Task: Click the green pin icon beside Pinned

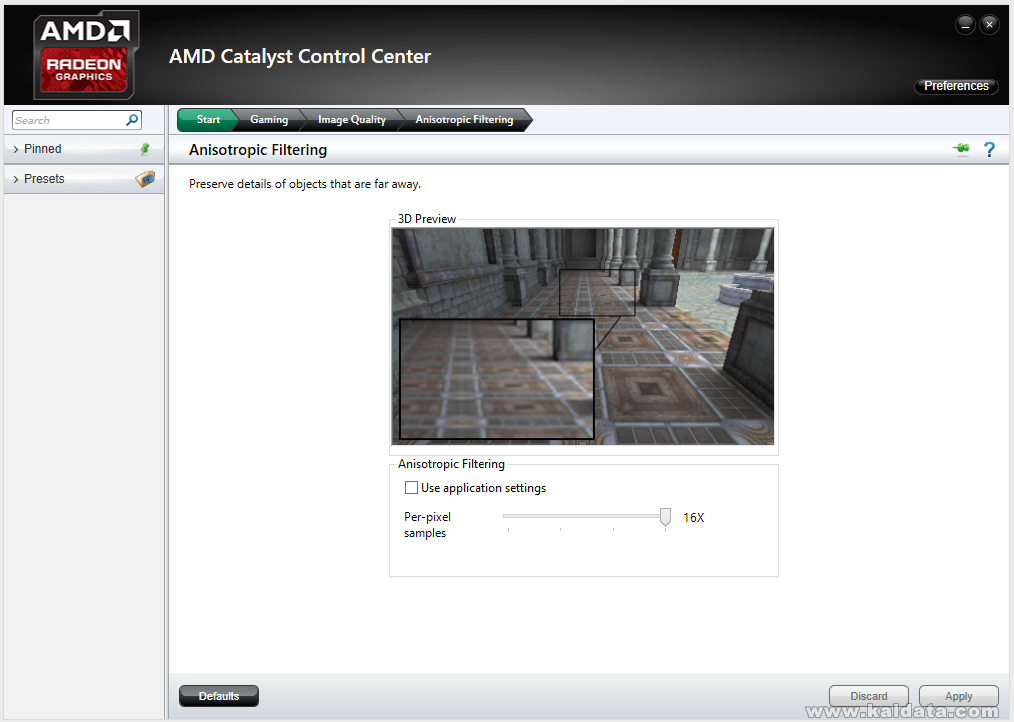Action: click(145, 149)
